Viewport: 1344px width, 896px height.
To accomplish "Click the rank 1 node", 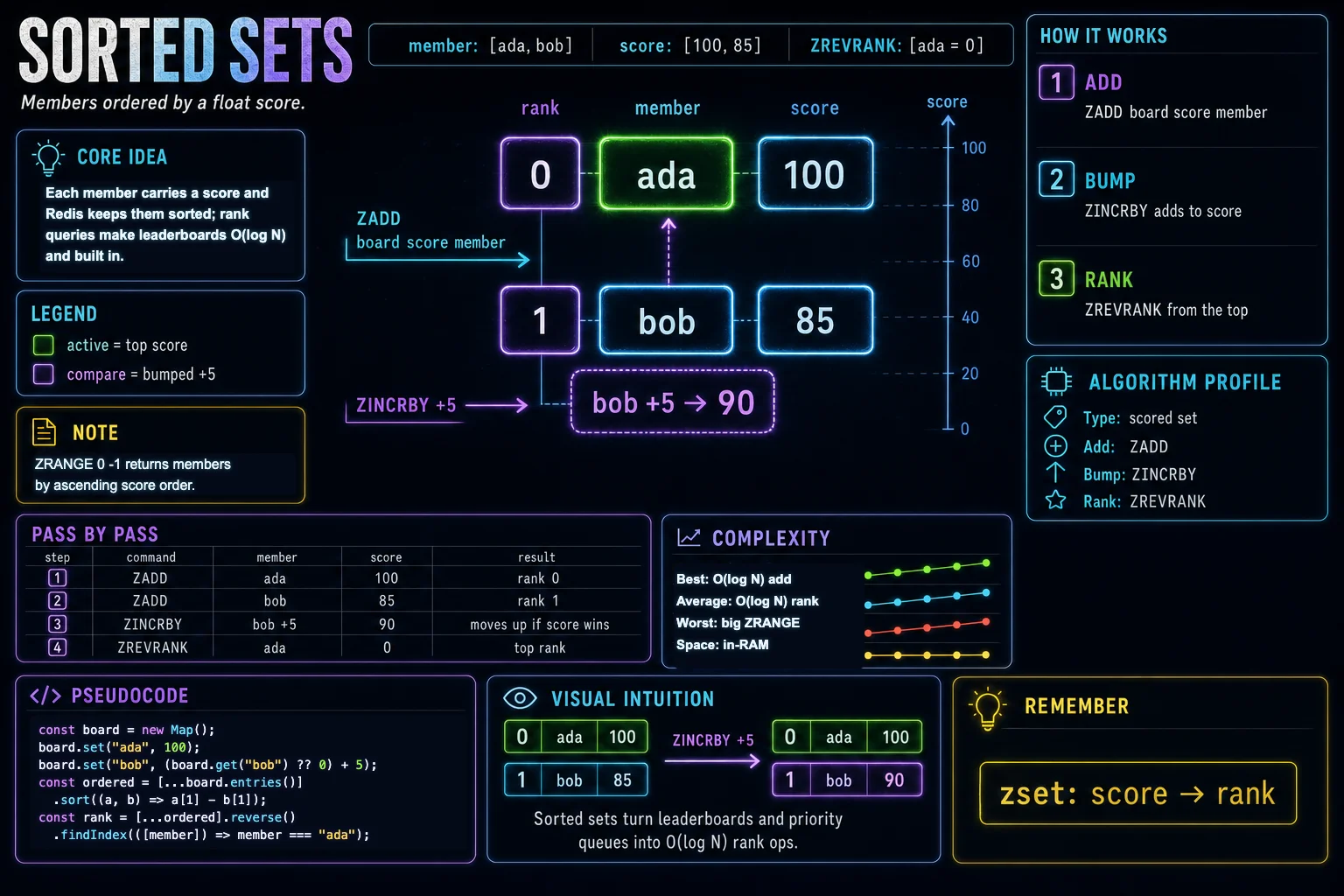I will (541, 321).
